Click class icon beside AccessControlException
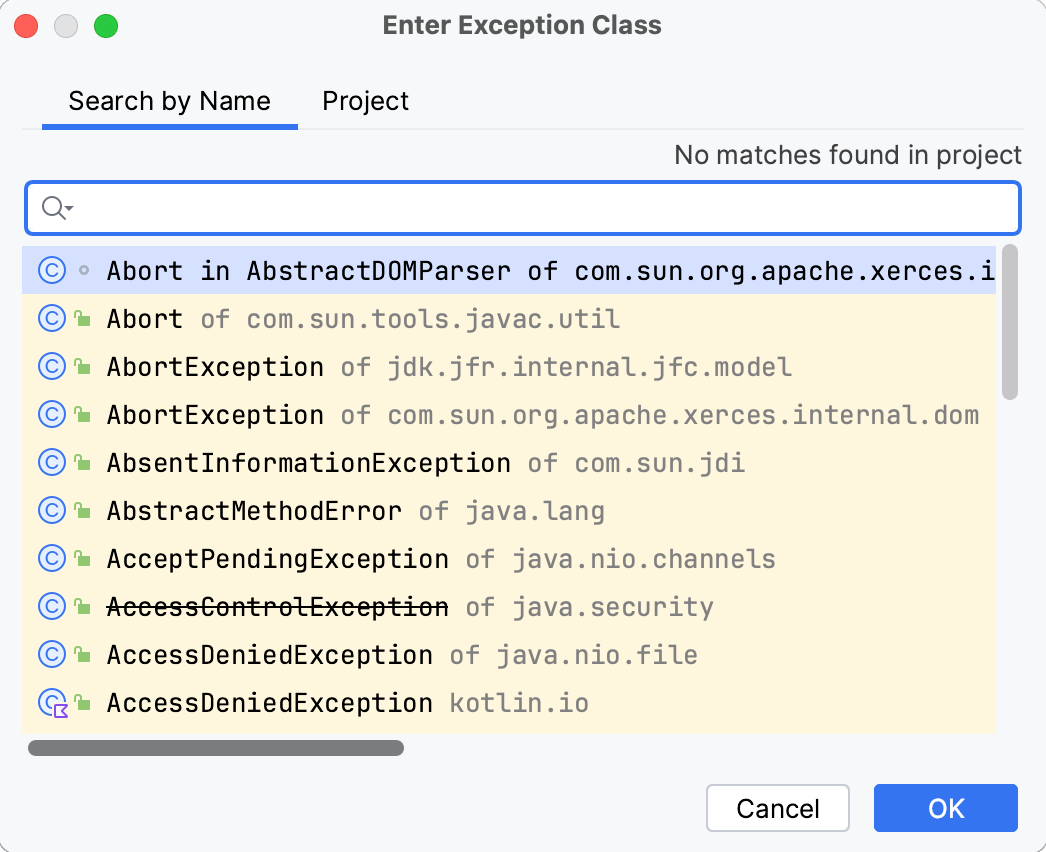This screenshot has height=852, width=1046. click(x=52, y=606)
